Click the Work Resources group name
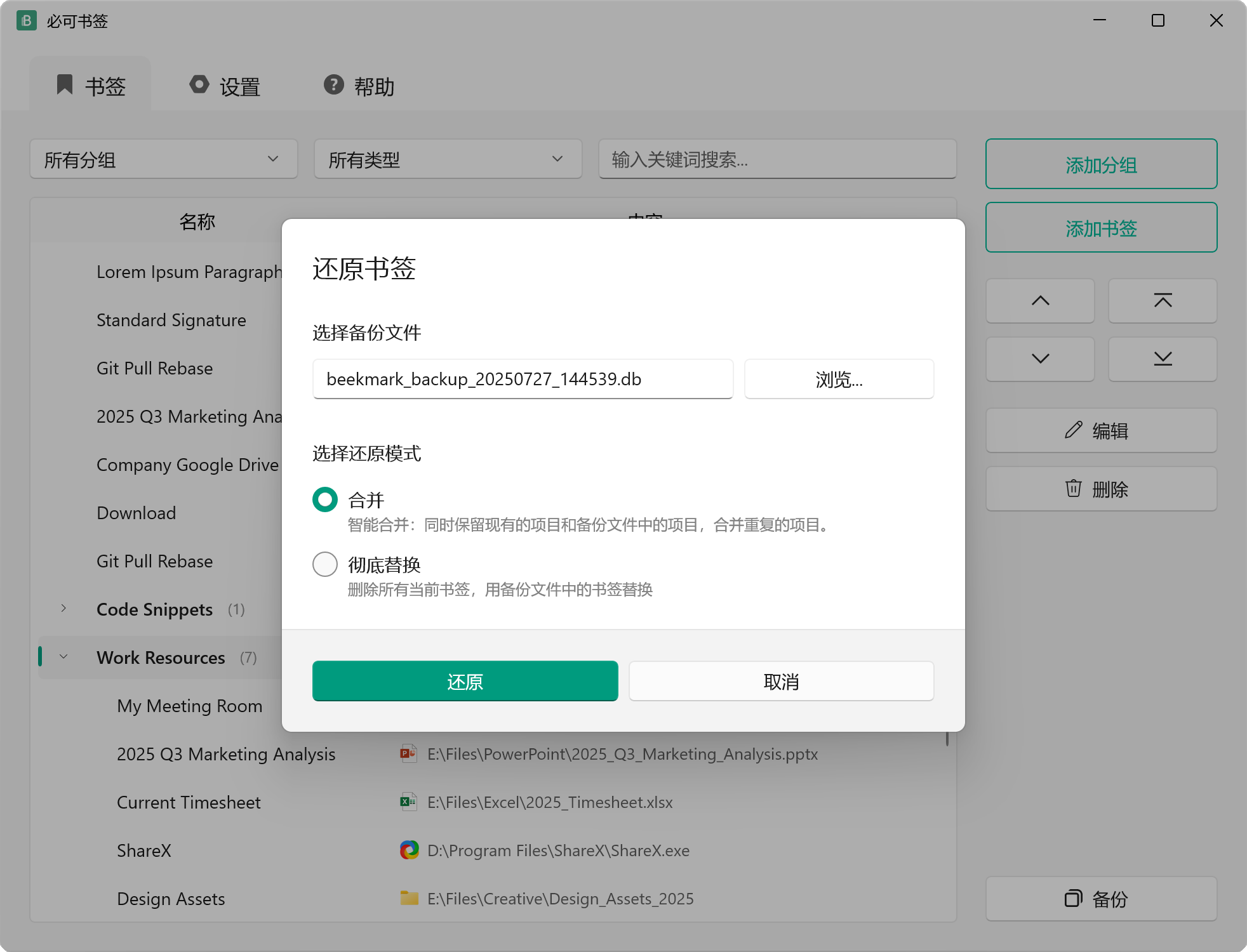The height and width of the screenshot is (952, 1247). pyautogui.click(x=161, y=658)
